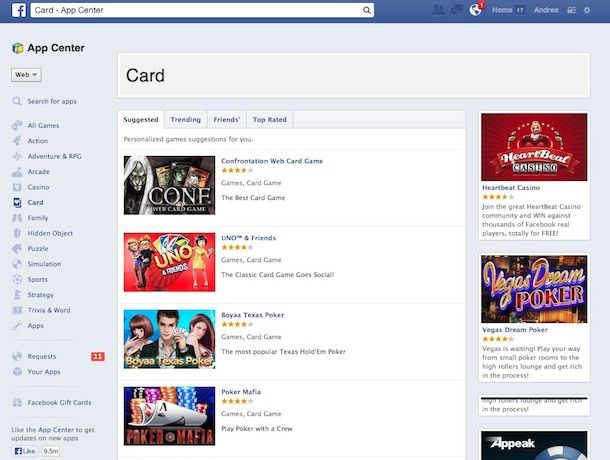Click the Trivia & Word category icon
The height and width of the screenshot is (460, 610).
[x=17, y=310]
